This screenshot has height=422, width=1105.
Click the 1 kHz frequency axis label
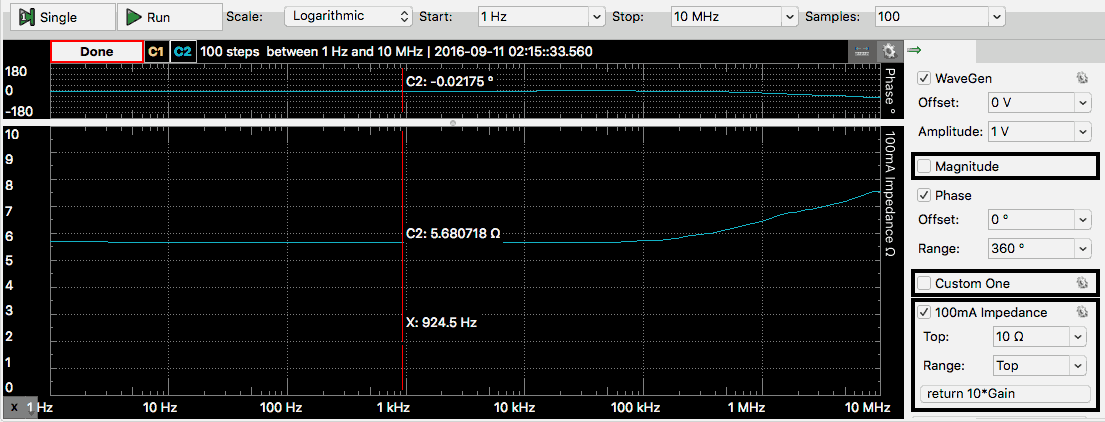pos(393,407)
